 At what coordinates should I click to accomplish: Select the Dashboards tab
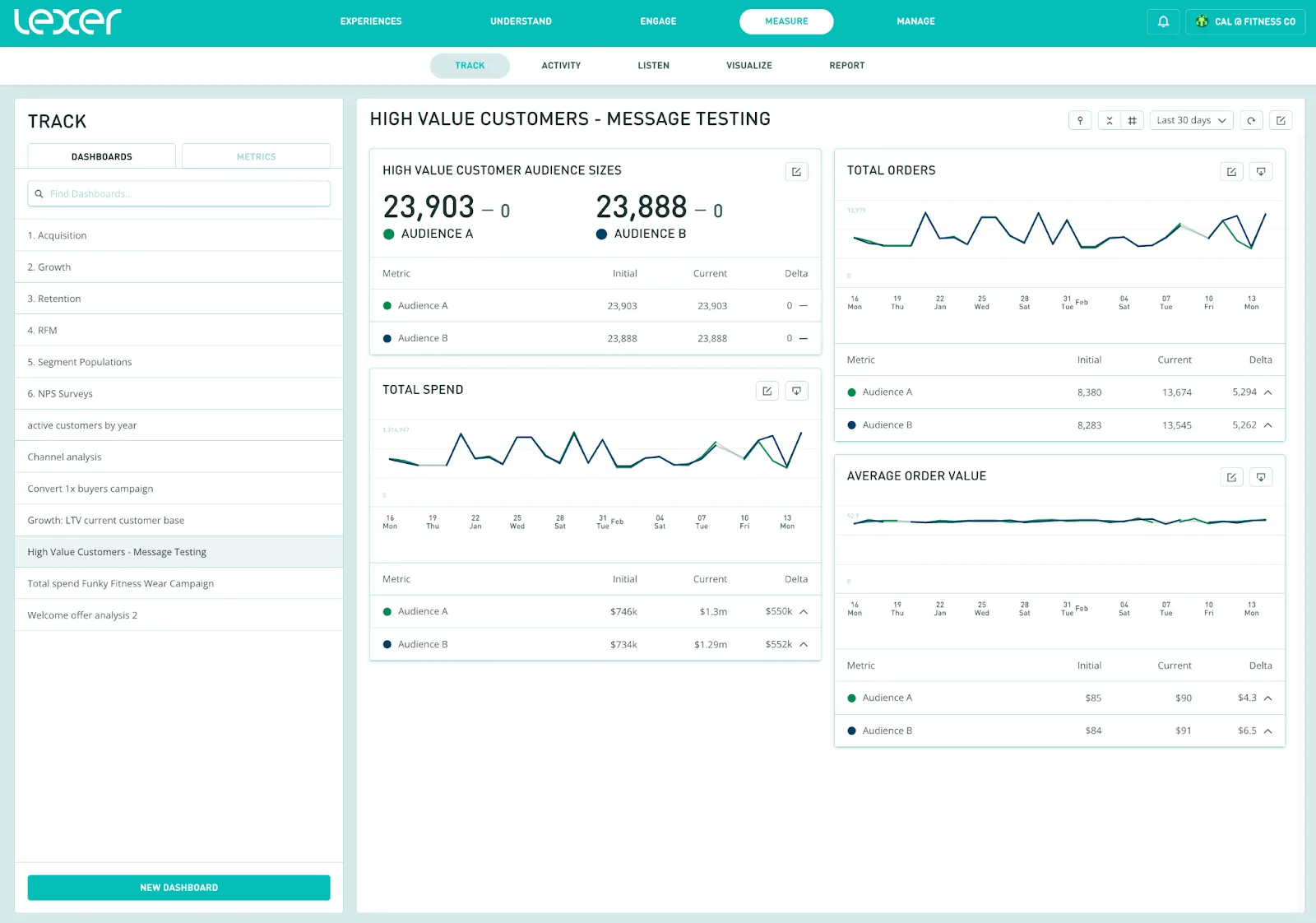click(x=101, y=156)
